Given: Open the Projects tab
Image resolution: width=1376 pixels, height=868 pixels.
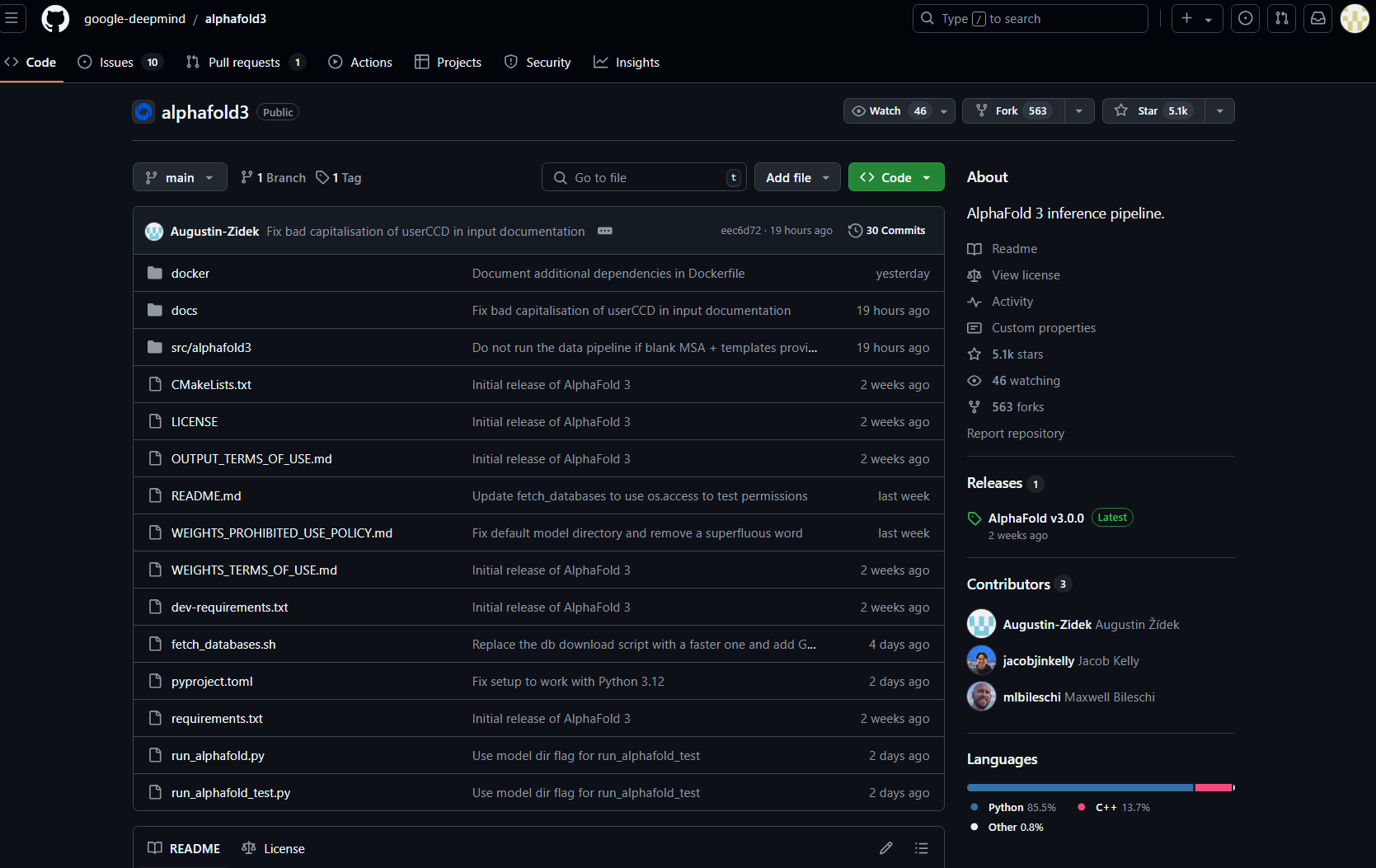Looking at the screenshot, I should point(448,63).
